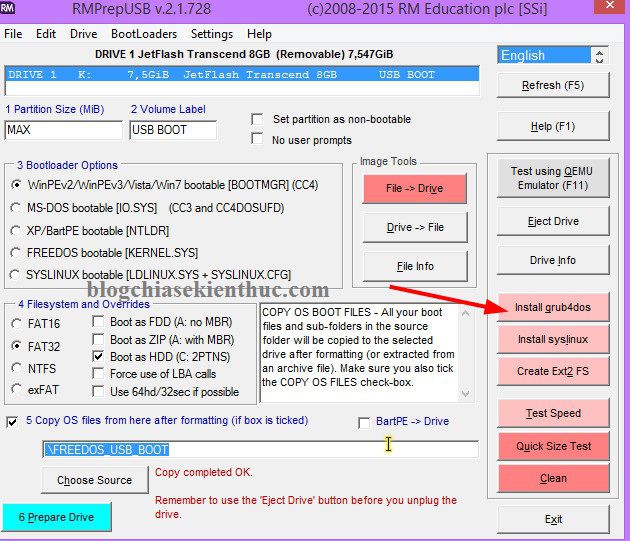630x541 pixels.
Task: Click the language spinner down arrow
Action: pyautogui.click(x=599, y=60)
